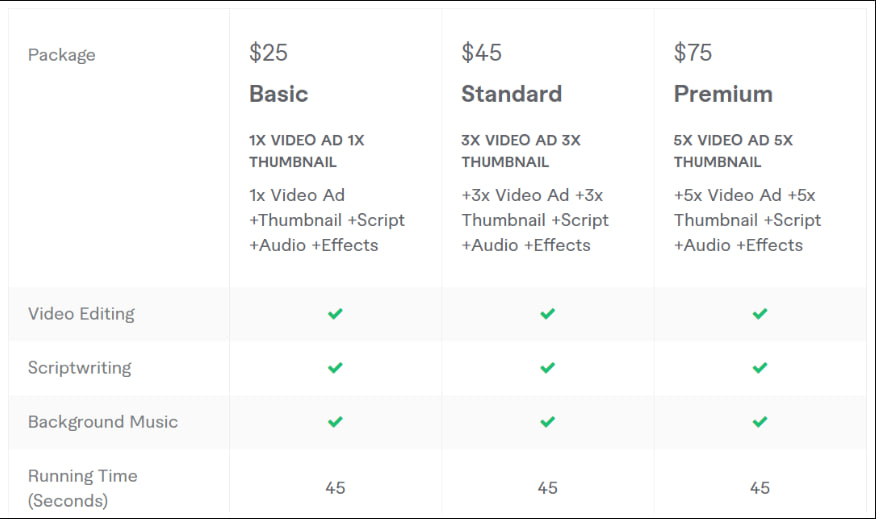Click Basic column Background Music checkmark
The height and width of the screenshot is (519, 876).
(x=335, y=422)
